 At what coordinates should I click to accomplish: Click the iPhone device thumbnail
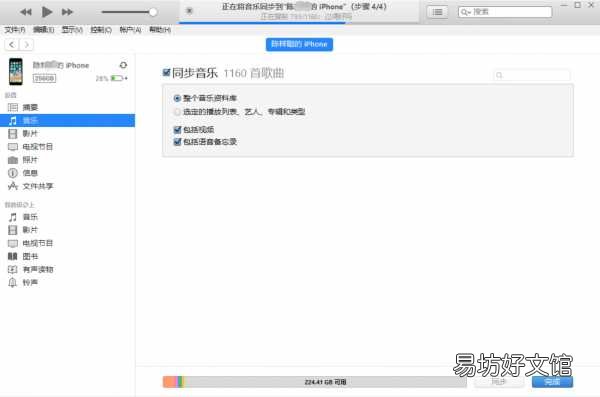tap(16, 72)
